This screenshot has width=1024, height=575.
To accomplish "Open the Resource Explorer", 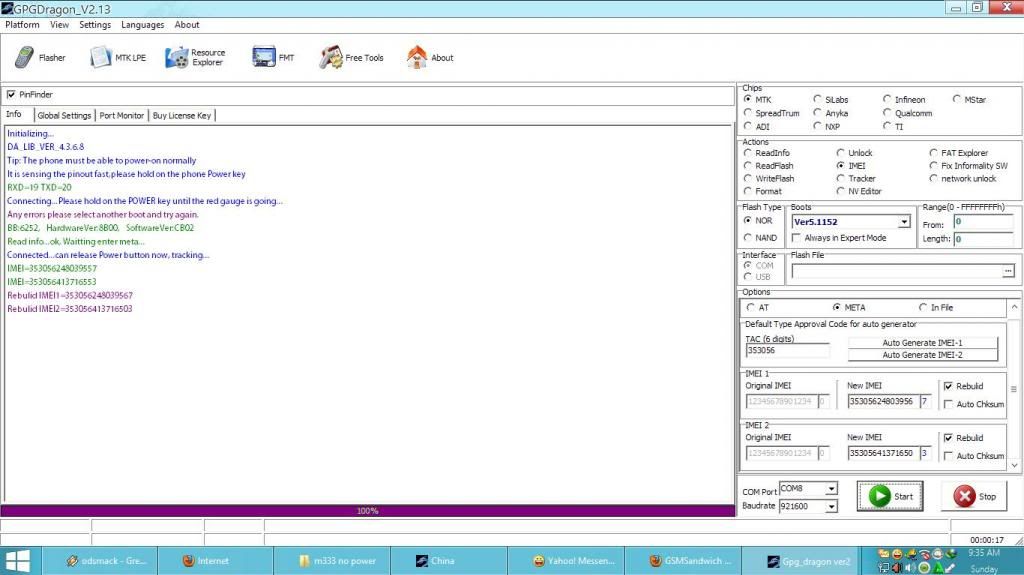I will [x=196, y=58].
